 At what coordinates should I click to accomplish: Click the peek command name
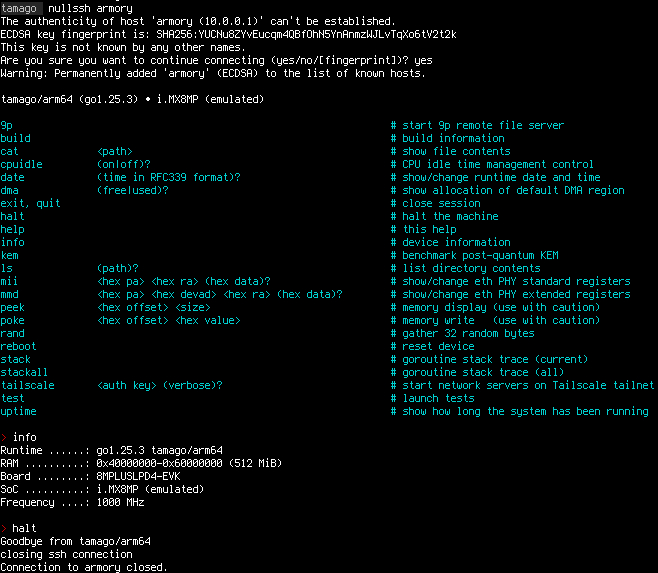pos(14,307)
